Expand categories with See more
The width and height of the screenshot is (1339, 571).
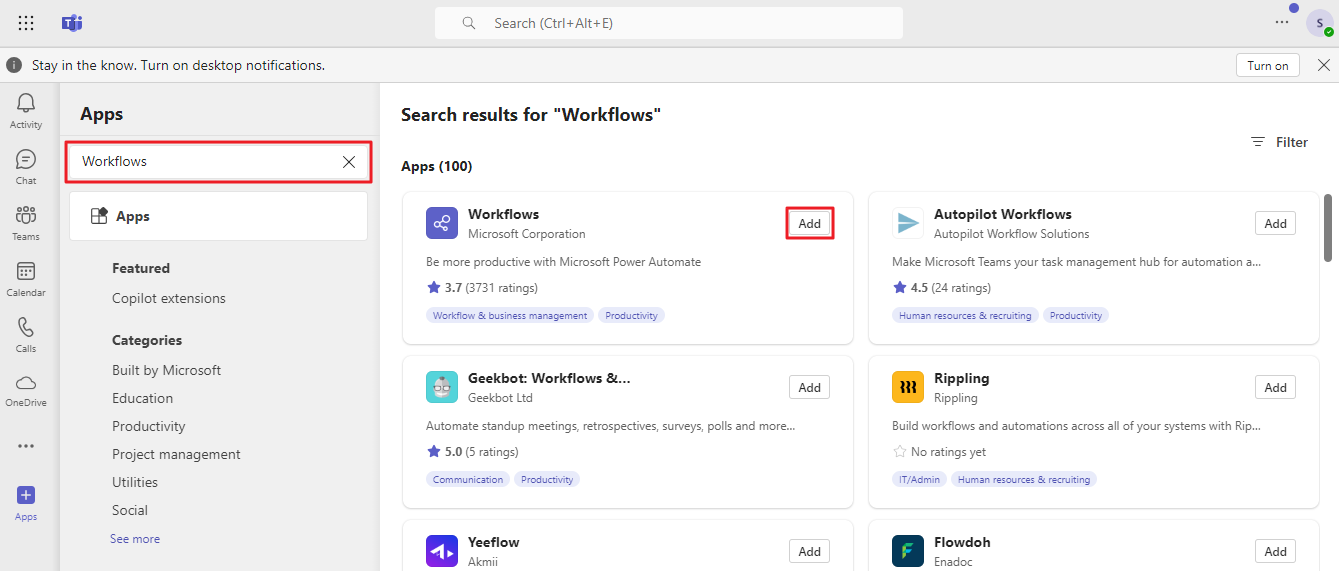click(135, 539)
